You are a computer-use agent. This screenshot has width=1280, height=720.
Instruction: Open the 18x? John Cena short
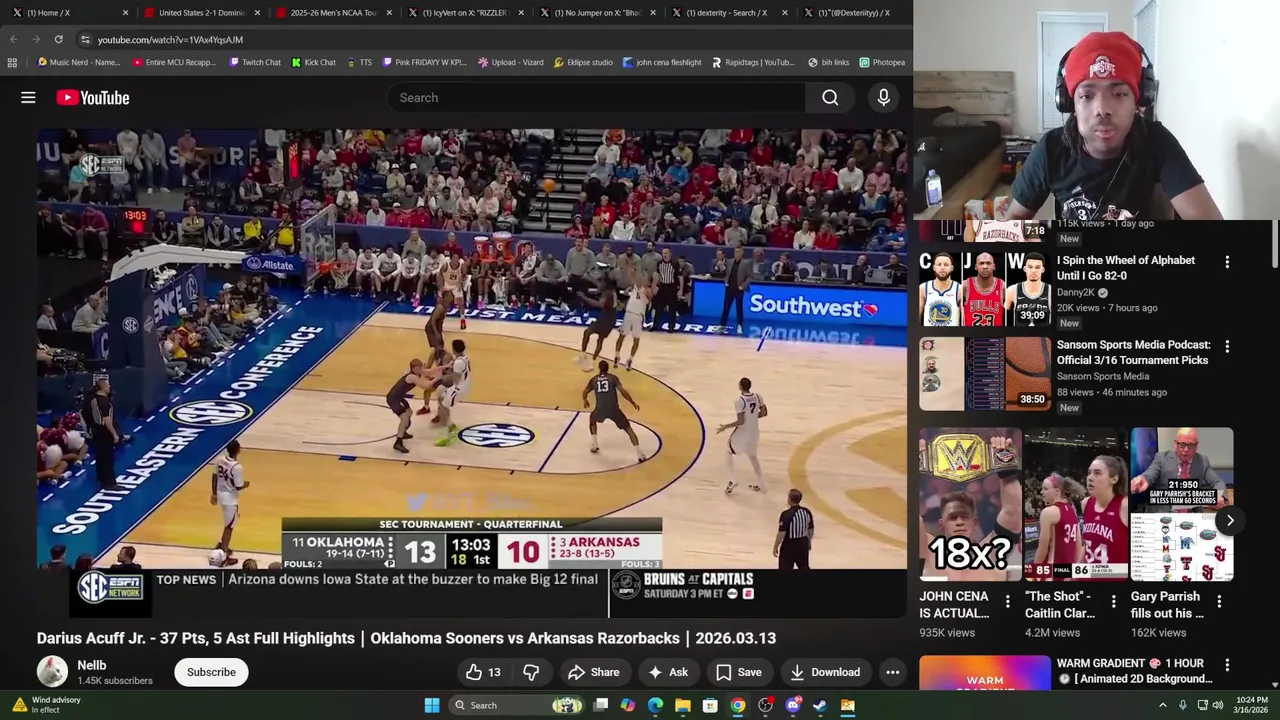tap(970, 505)
